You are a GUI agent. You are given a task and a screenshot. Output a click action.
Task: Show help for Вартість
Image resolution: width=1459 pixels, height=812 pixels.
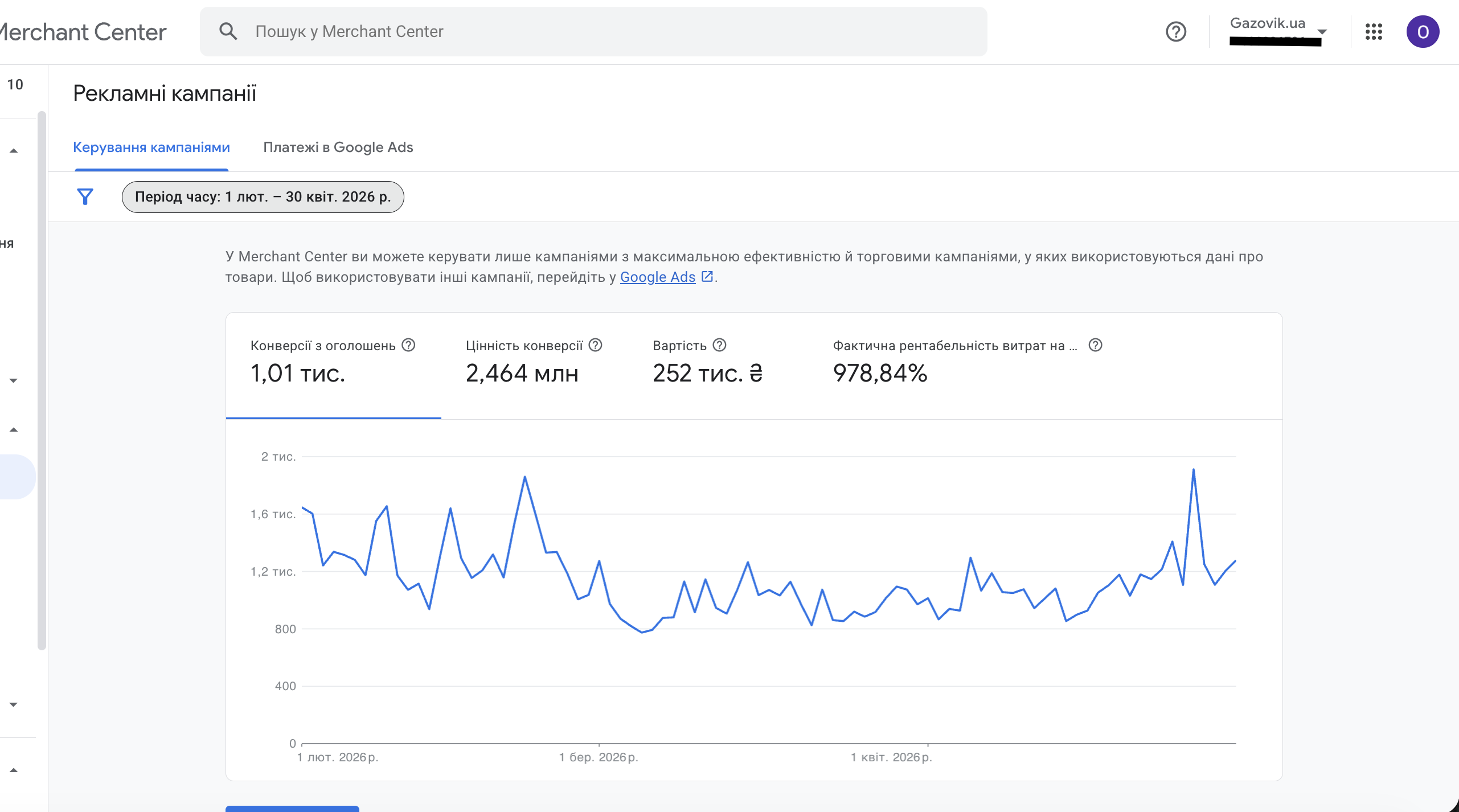click(x=719, y=345)
